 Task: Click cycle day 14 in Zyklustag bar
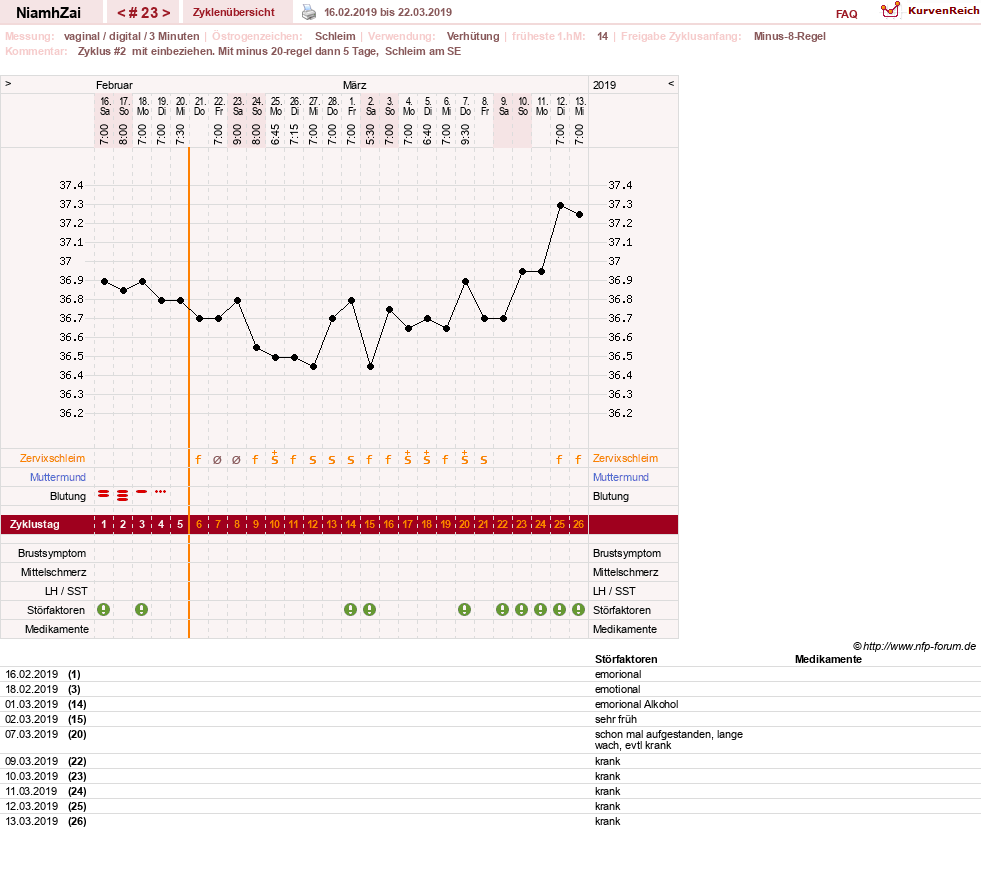(351, 524)
